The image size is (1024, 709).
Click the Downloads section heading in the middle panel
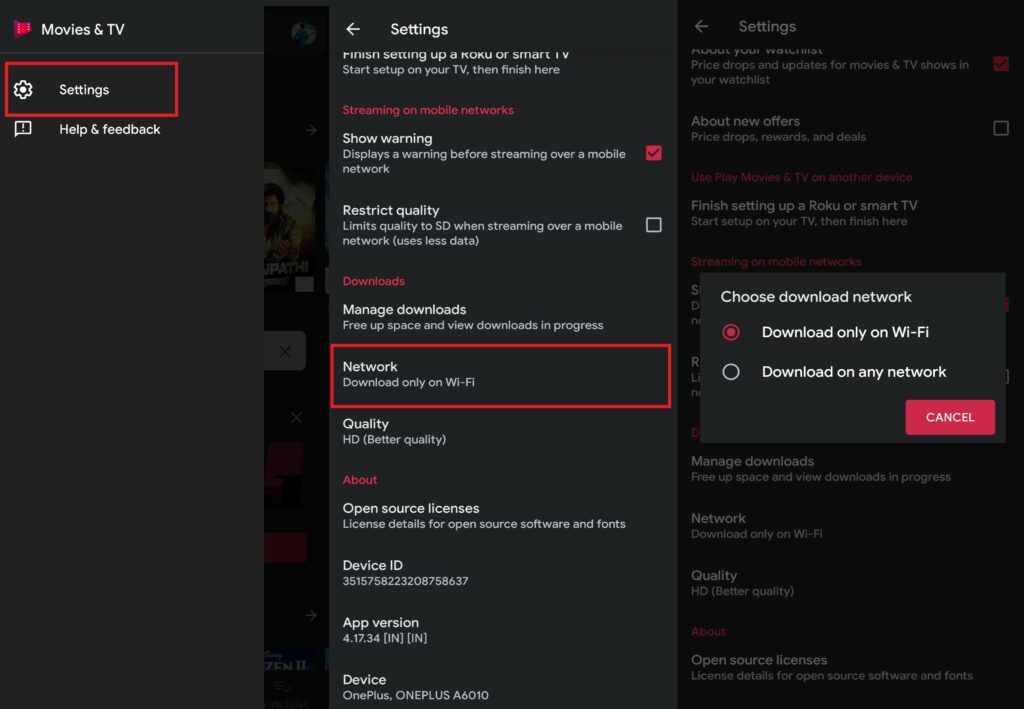[x=374, y=281]
